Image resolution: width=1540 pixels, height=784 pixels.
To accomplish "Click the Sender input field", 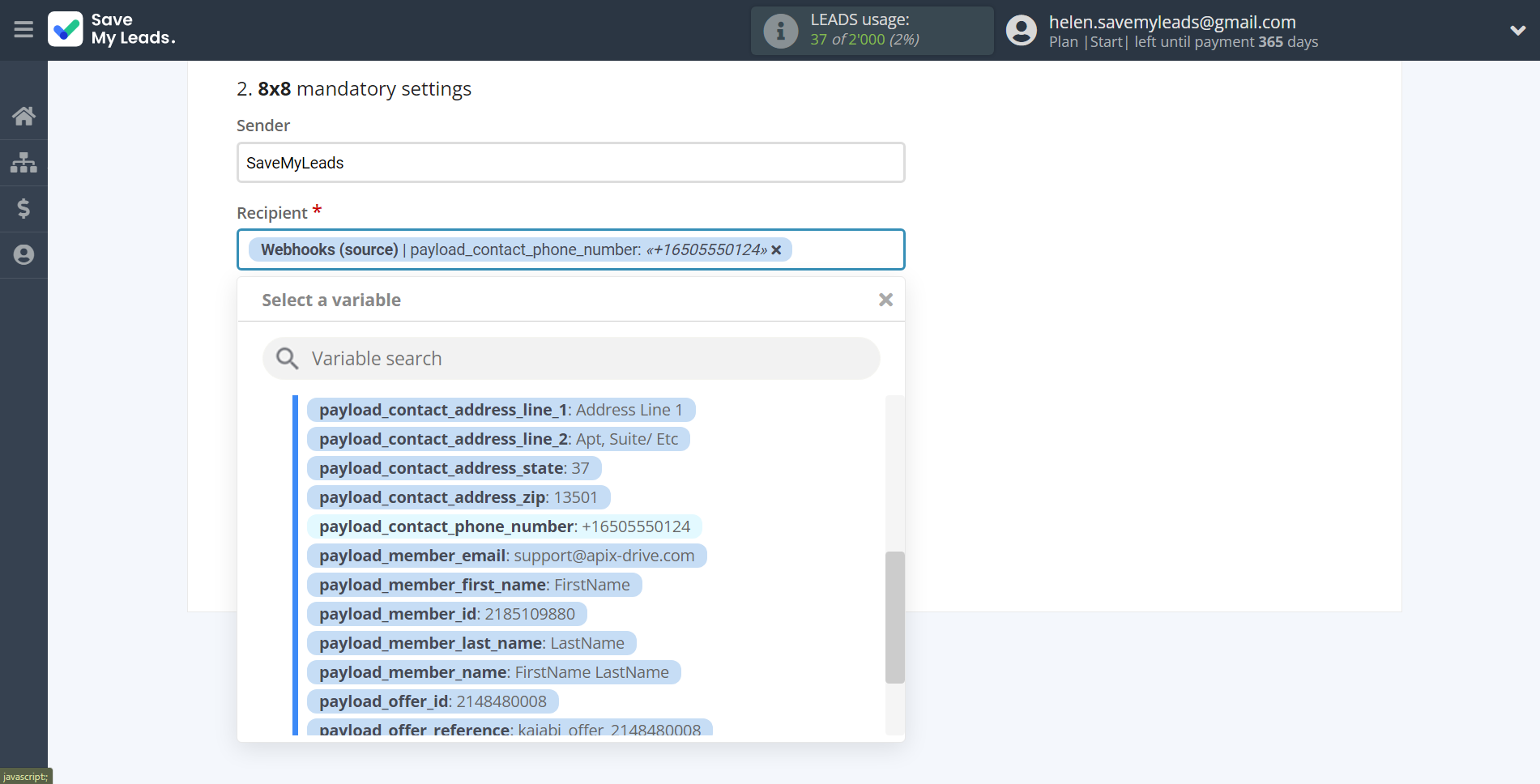I will 570,163.
